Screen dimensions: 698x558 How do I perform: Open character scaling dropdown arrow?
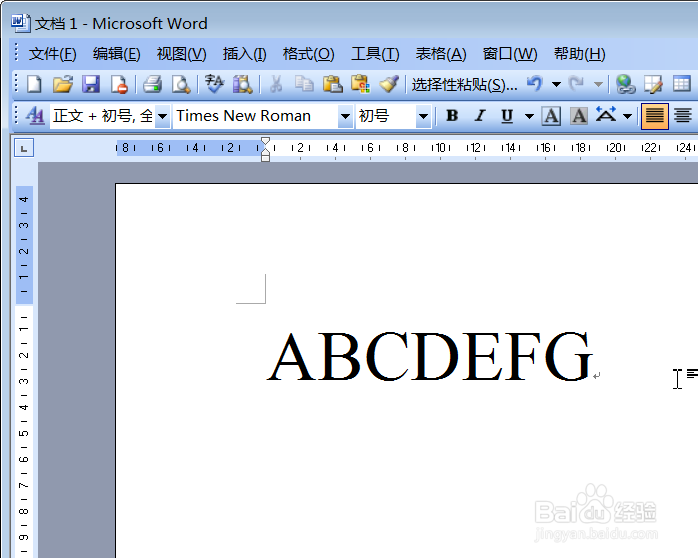coord(627,116)
